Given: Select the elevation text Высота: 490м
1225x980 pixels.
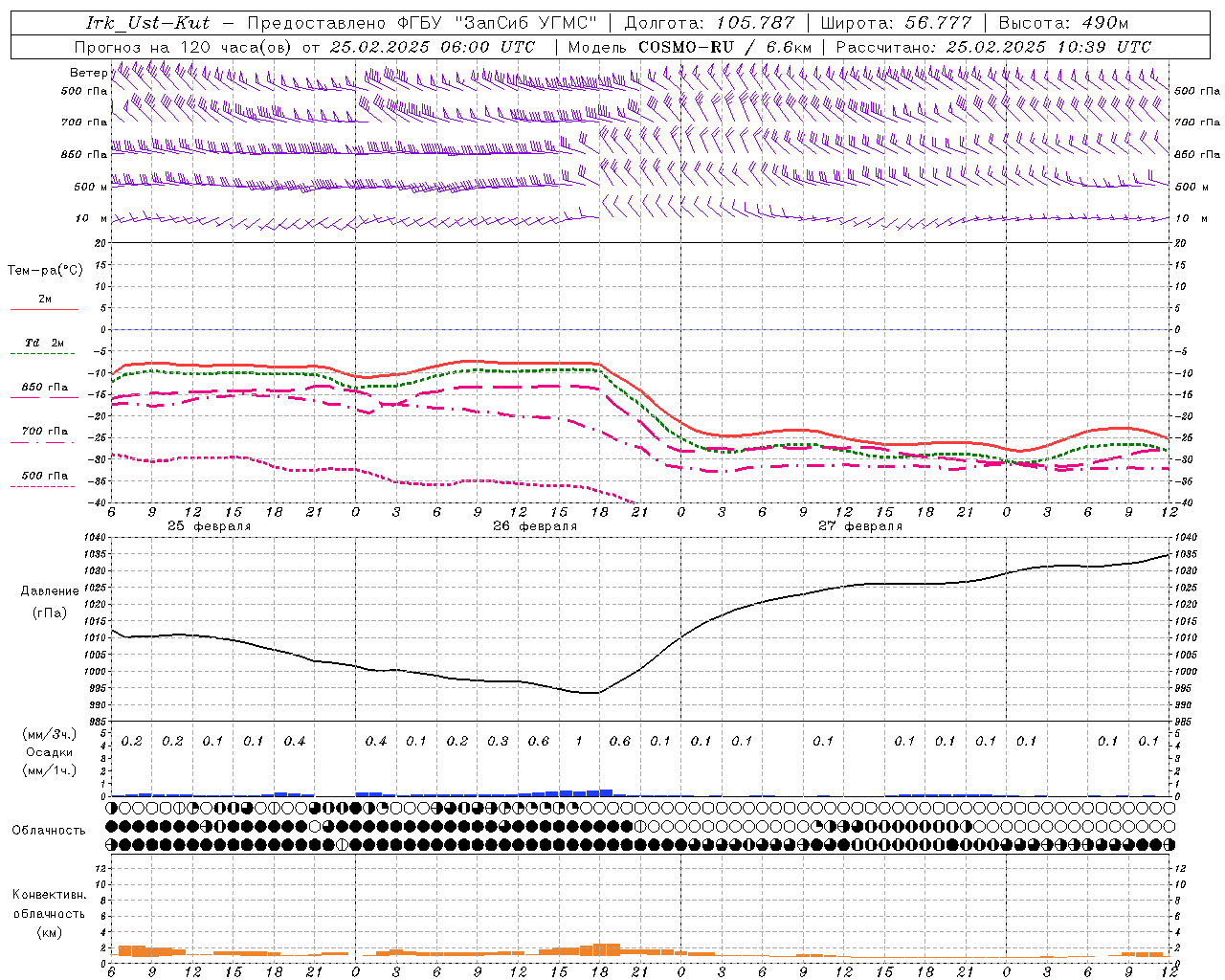Looking at the screenshot, I should (1063, 22).
